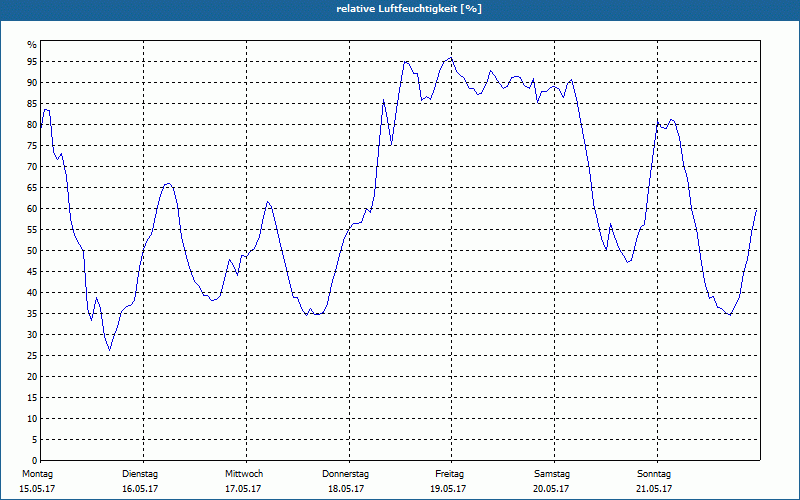The width and height of the screenshot is (800, 500).
Task: Select the y-axis value 60
Action: click(x=32, y=209)
